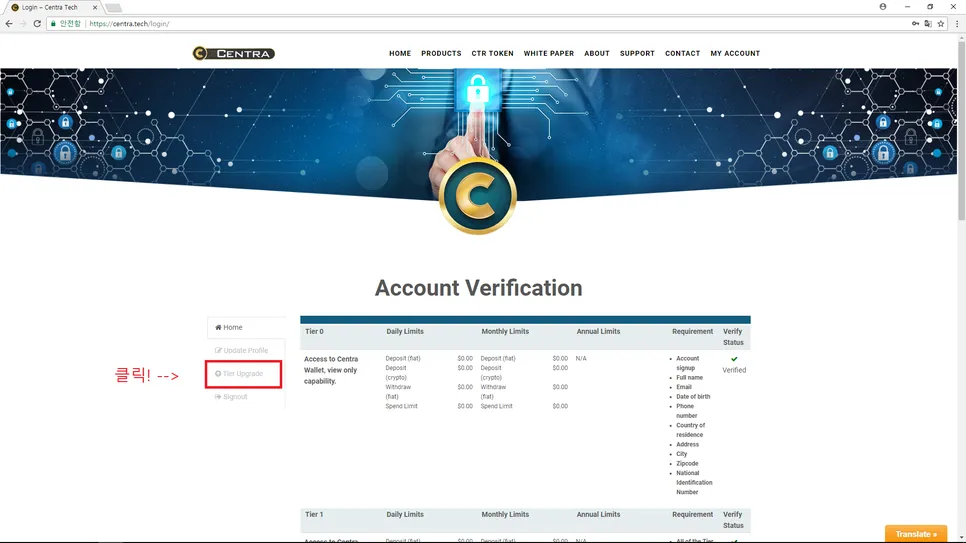Click the green Verified checkmark for Tier 0
966x543 pixels.
[x=734, y=359]
